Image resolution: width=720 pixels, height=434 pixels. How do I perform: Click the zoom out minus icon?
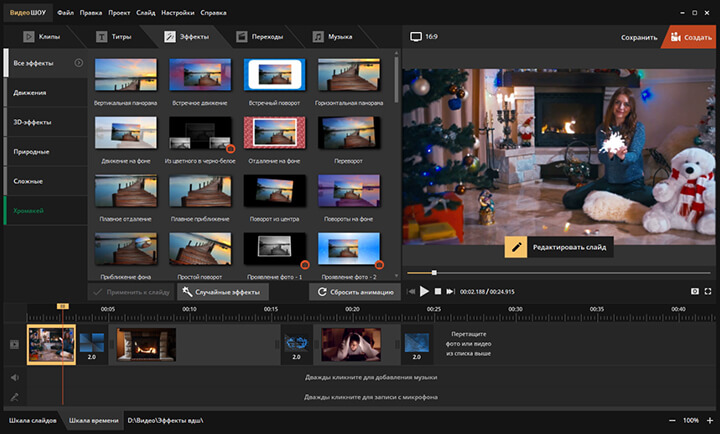point(670,421)
